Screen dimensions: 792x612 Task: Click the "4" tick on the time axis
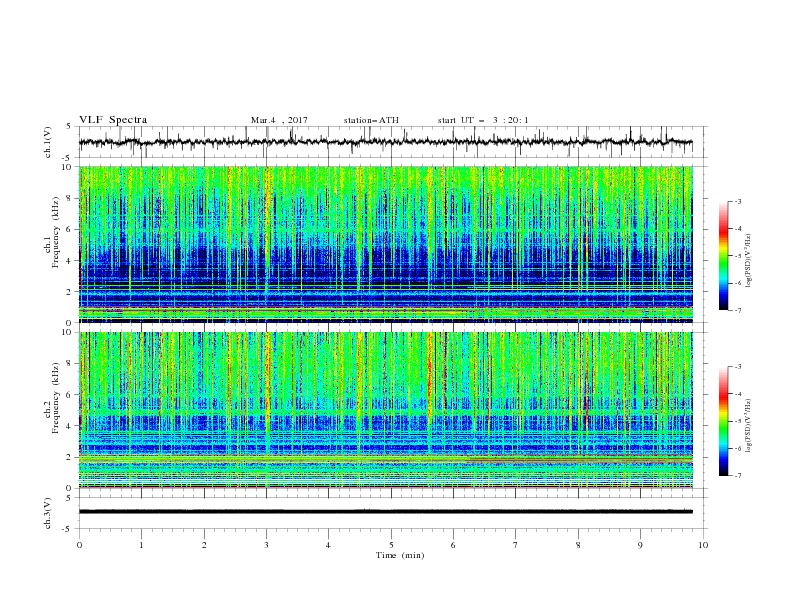(328, 545)
